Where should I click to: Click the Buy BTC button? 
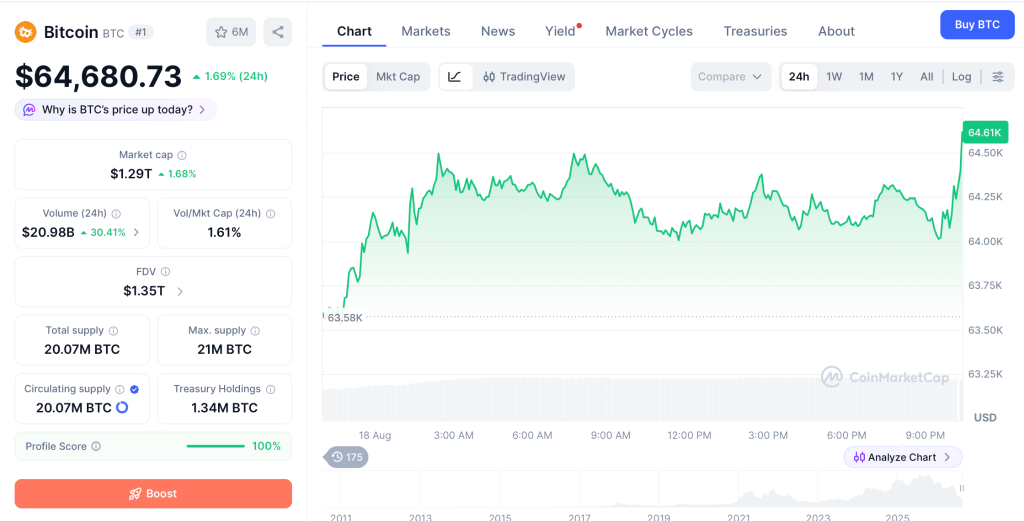(x=977, y=25)
